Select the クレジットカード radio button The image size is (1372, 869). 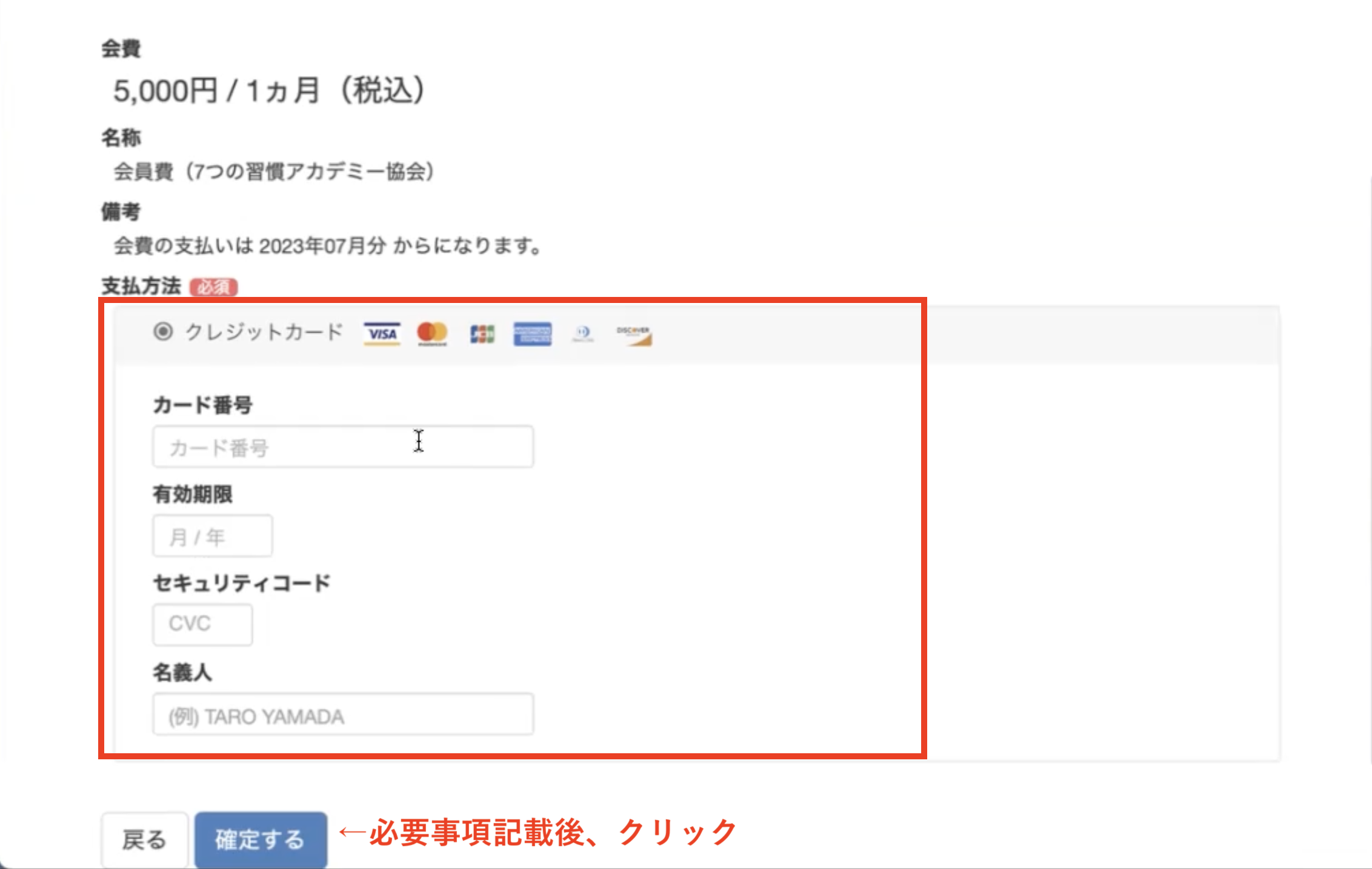coord(163,331)
